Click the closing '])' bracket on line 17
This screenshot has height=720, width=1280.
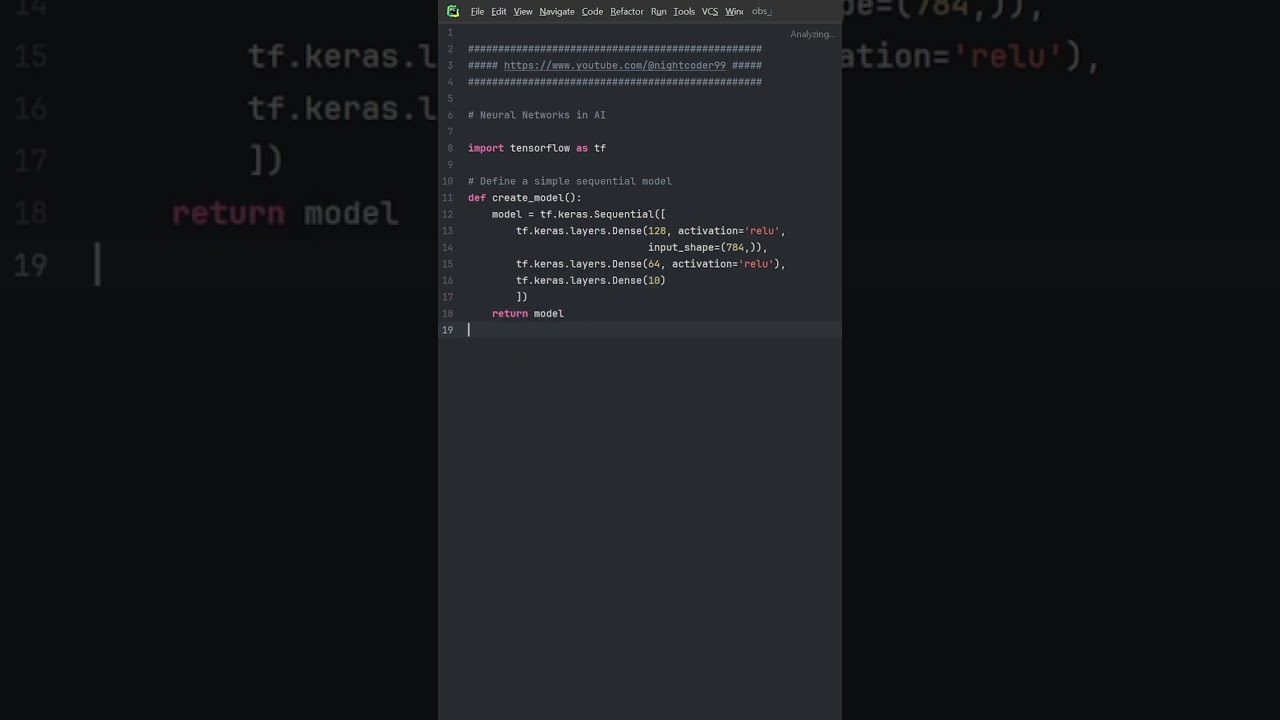tap(522, 297)
